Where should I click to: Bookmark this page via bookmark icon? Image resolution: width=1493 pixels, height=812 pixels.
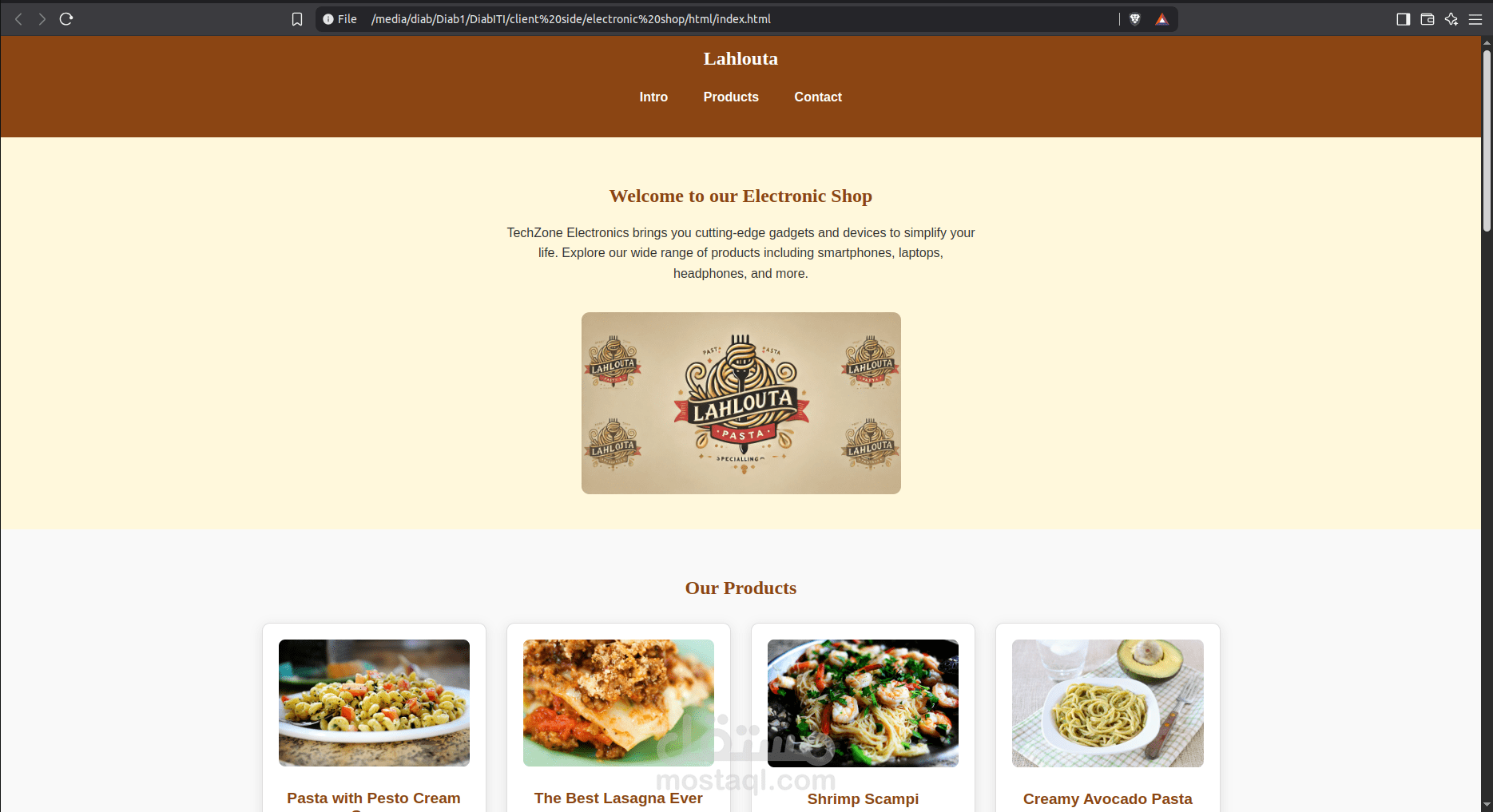[297, 19]
